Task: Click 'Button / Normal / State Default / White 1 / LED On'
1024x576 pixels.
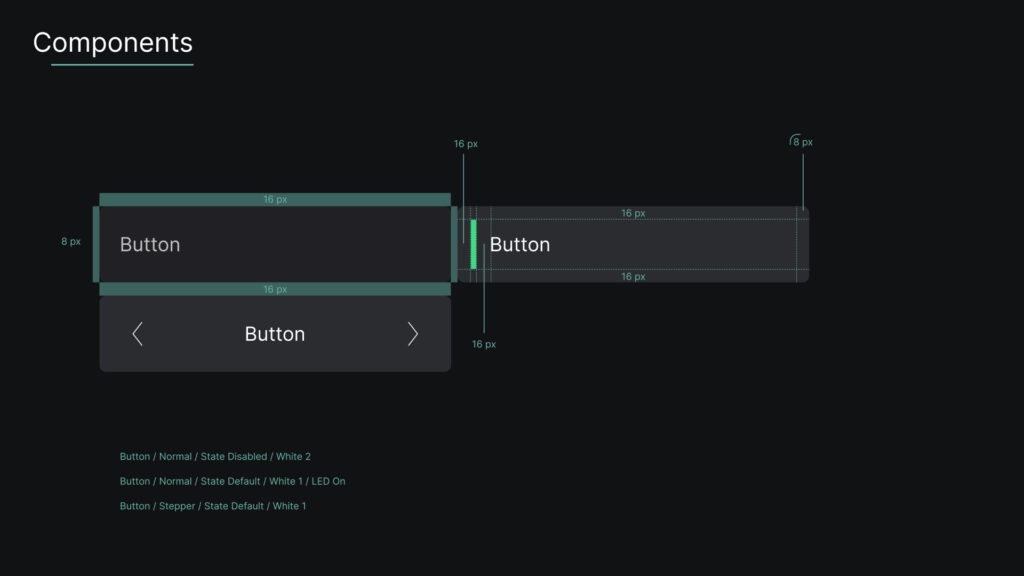Action: pos(232,481)
